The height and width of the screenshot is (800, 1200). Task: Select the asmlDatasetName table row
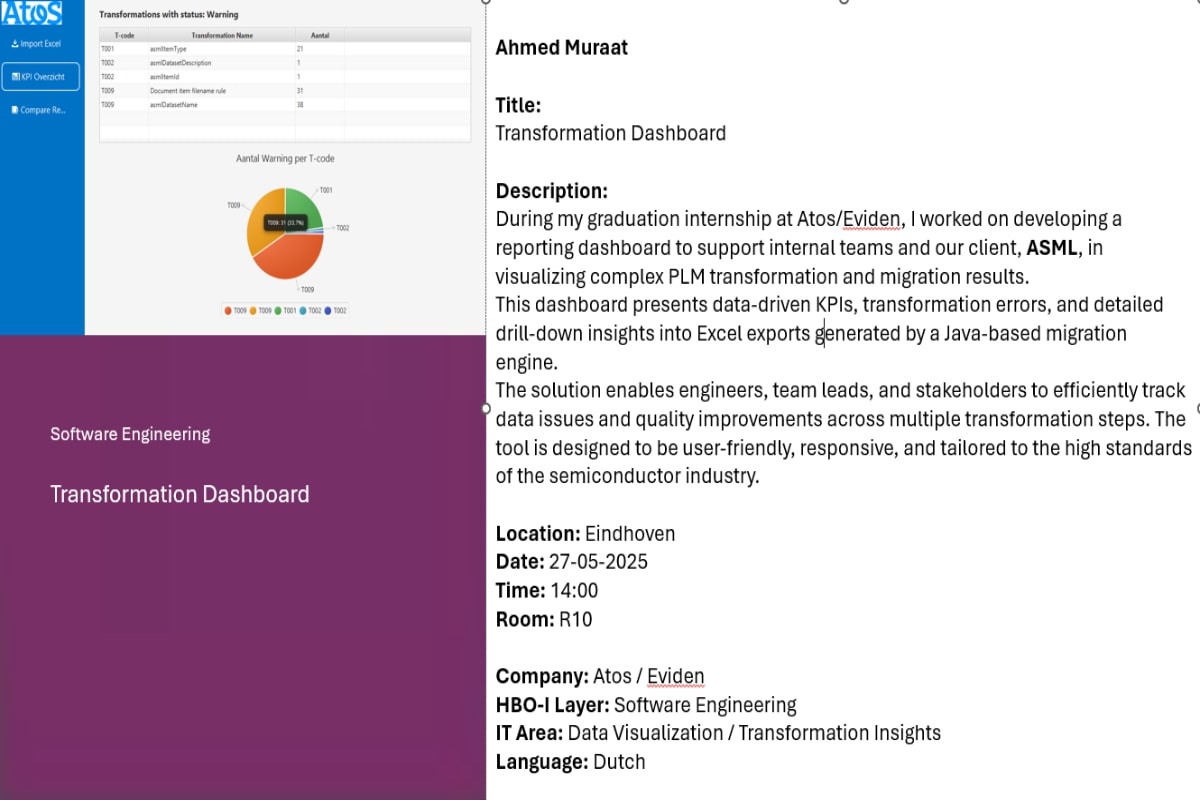tap(220, 104)
